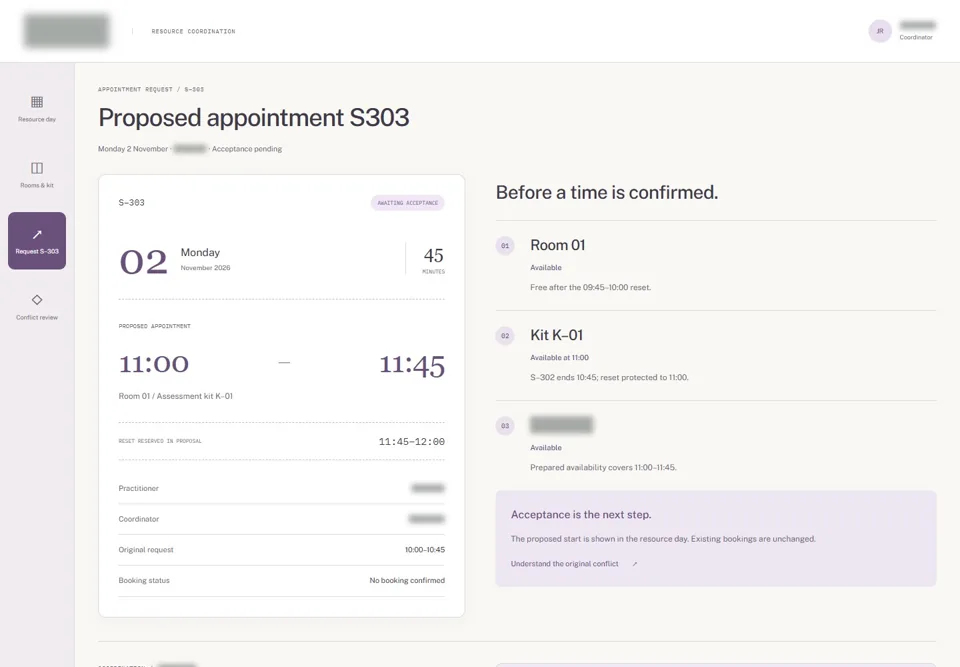This screenshot has height=667, width=960.
Task: Click Prepared availability covers 11:00-11:45 text
Action: click(x=603, y=467)
